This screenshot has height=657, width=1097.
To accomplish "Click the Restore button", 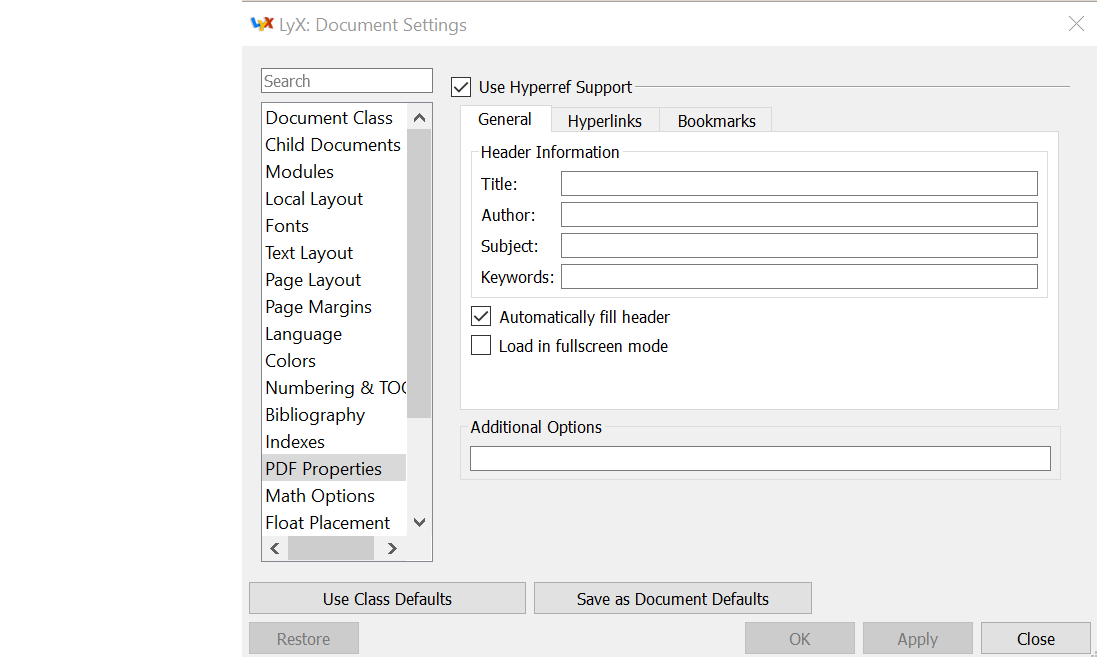I will pyautogui.click(x=304, y=639).
